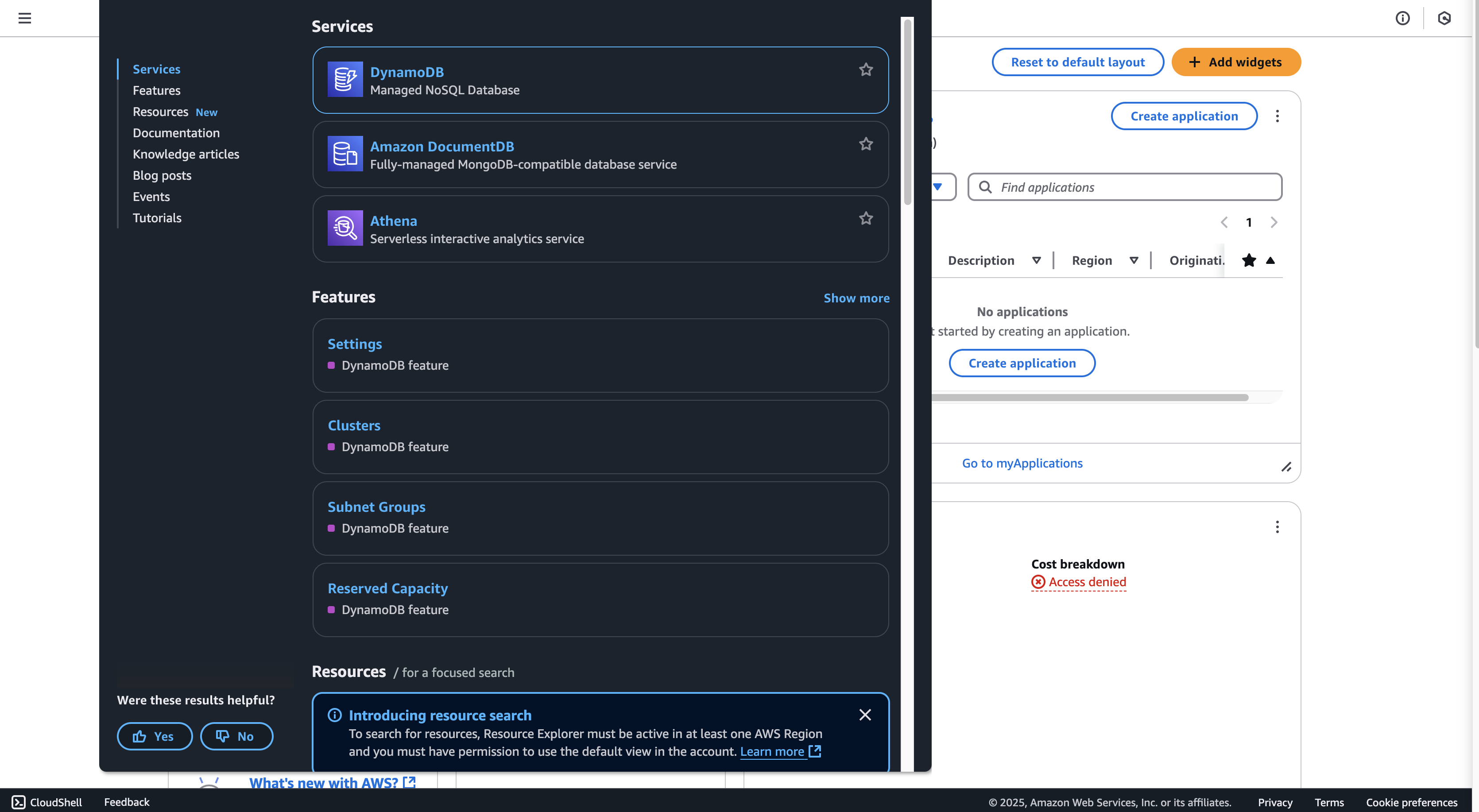The image size is (1479, 812).
Task: Select Blog posts filter
Action: (162, 176)
